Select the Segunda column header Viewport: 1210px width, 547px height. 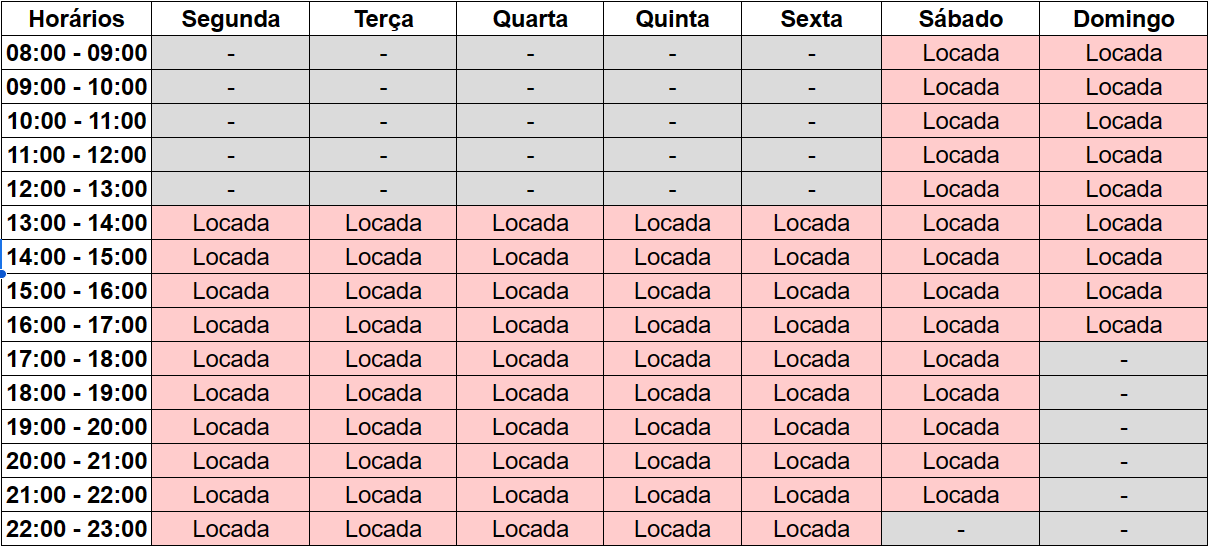(x=231, y=19)
